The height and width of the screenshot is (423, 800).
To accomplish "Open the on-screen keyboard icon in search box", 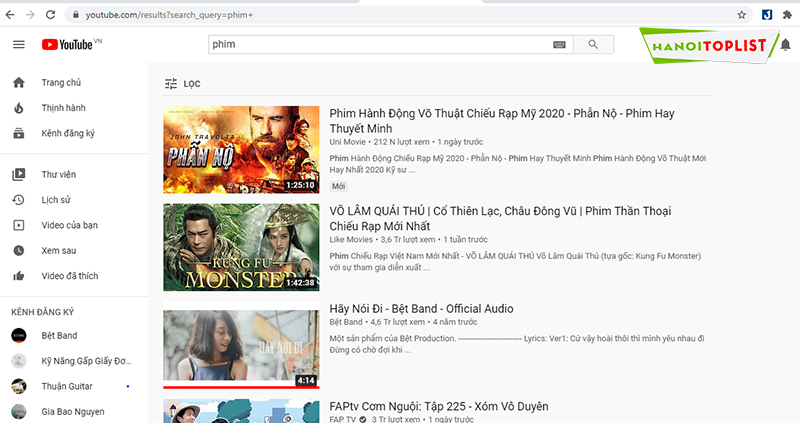I will coord(559,44).
